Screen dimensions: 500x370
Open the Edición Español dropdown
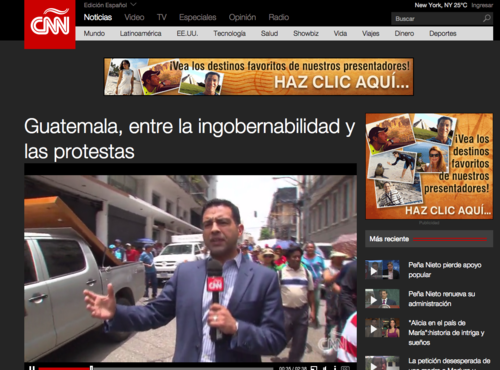click(x=110, y=5)
